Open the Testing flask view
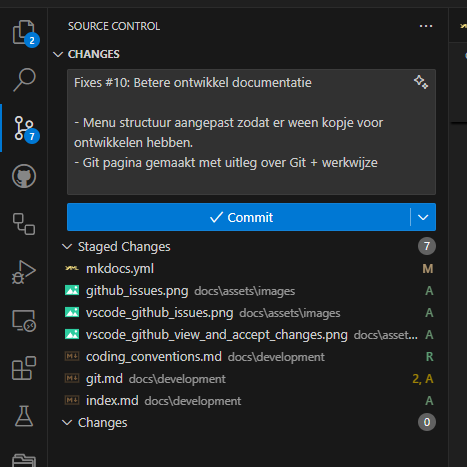 coord(24,416)
